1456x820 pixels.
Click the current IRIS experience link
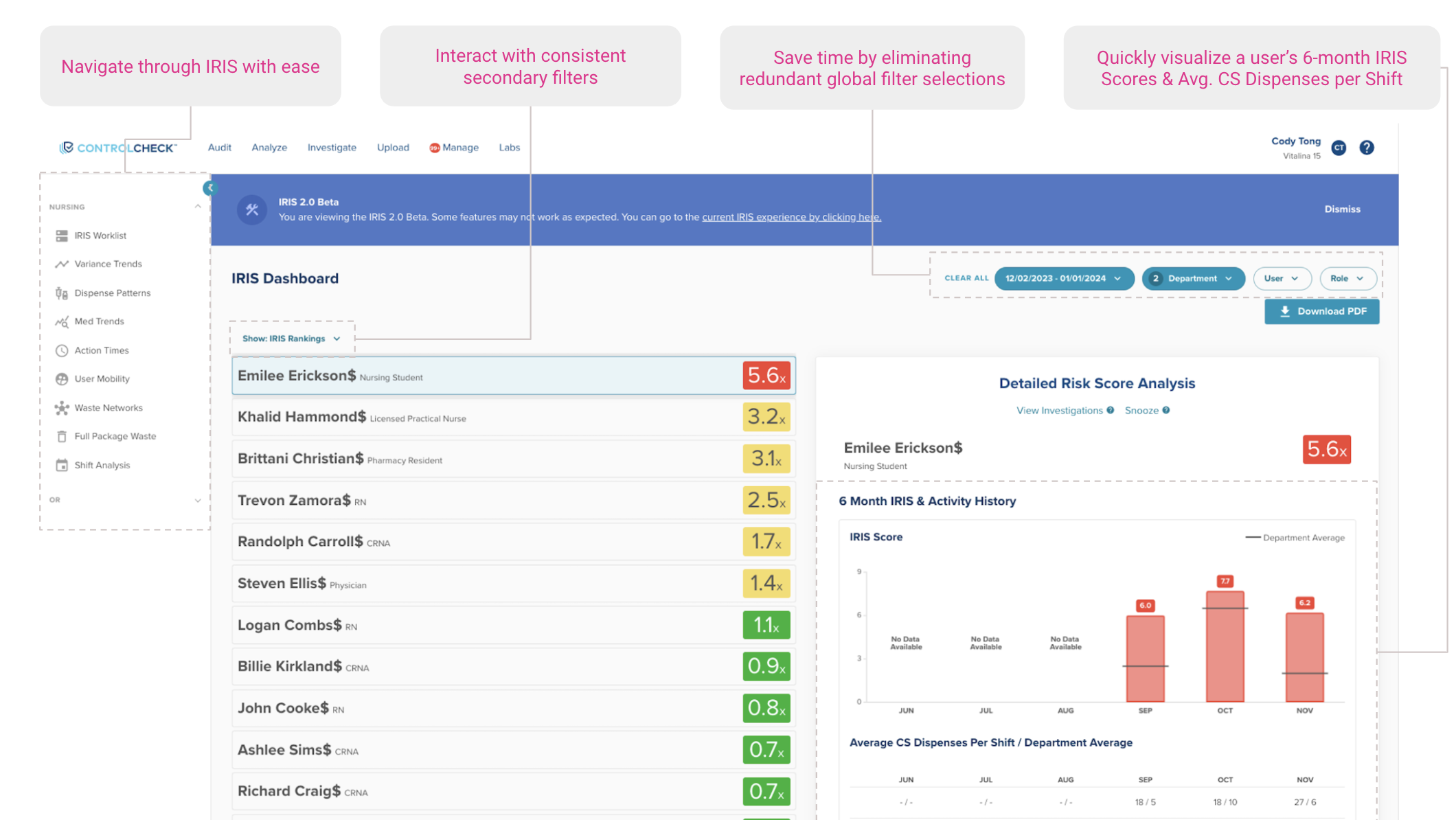click(791, 217)
